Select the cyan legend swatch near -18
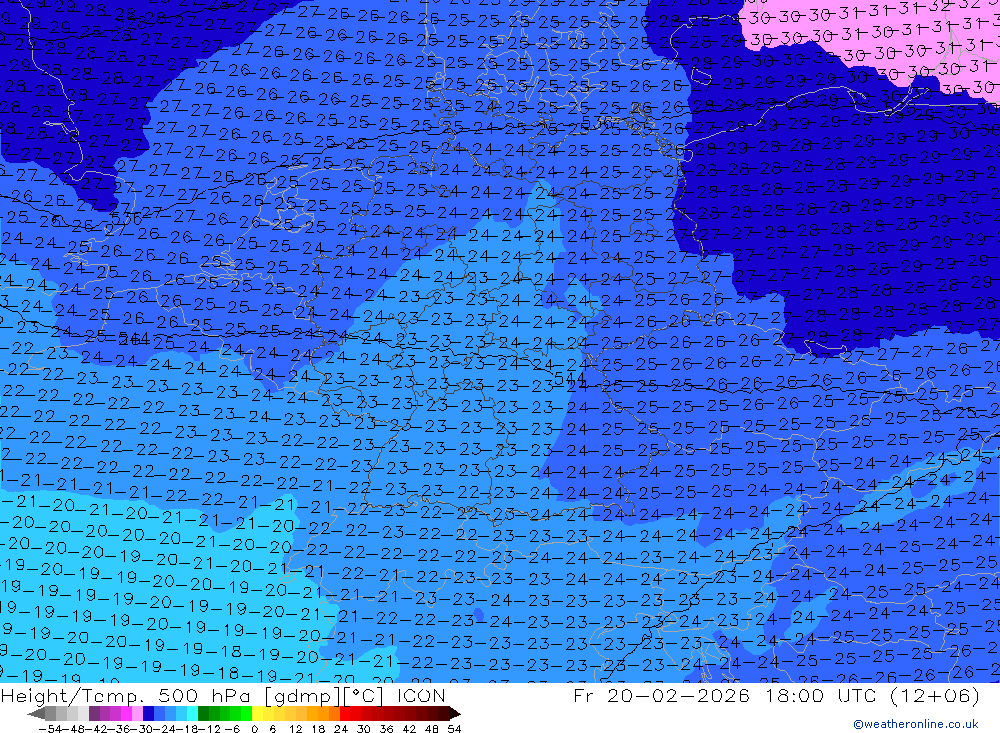 tap(192, 713)
